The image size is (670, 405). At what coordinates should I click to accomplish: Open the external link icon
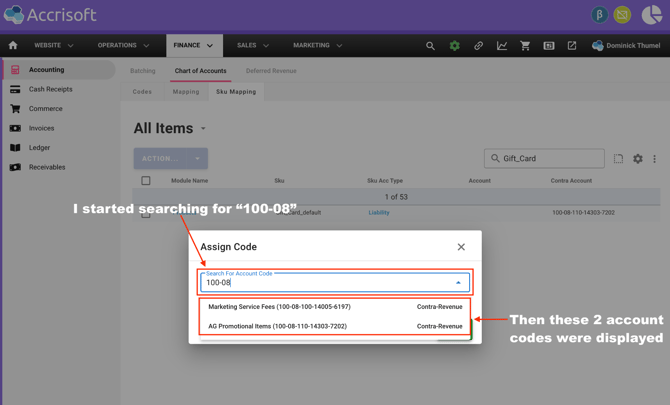click(572, 46)
